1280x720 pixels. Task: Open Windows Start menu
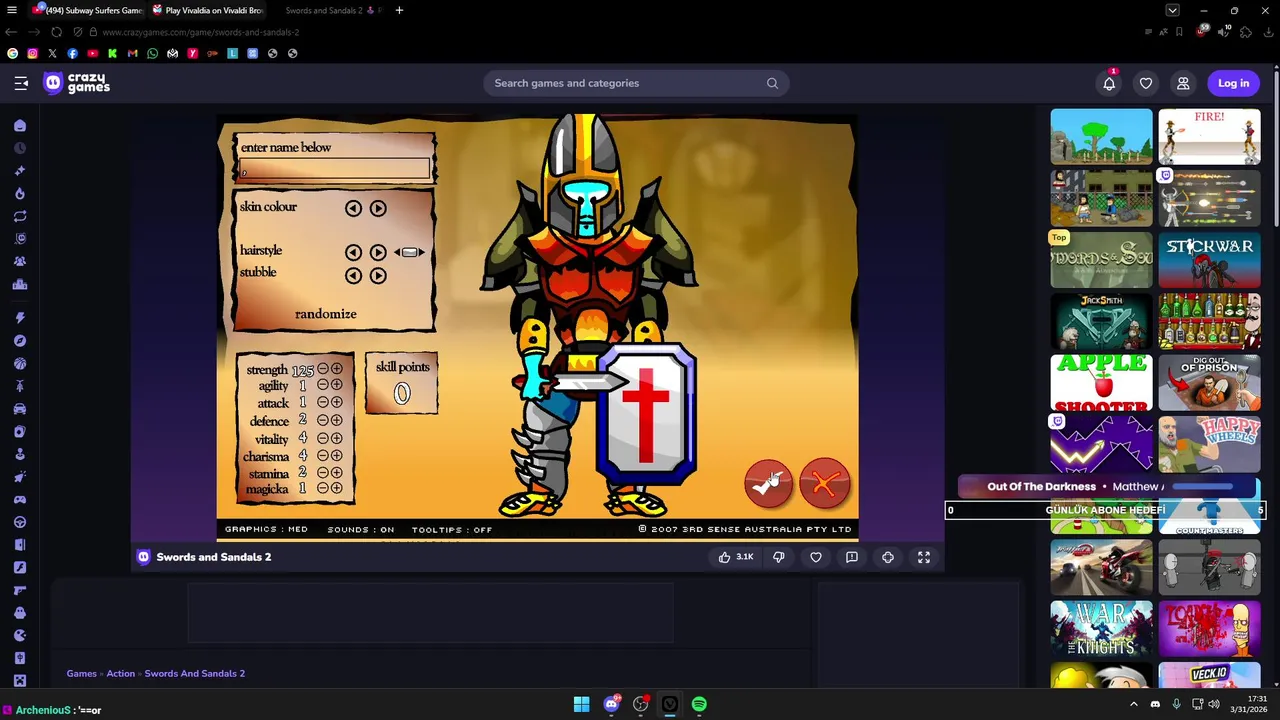(x=581, y=704)
